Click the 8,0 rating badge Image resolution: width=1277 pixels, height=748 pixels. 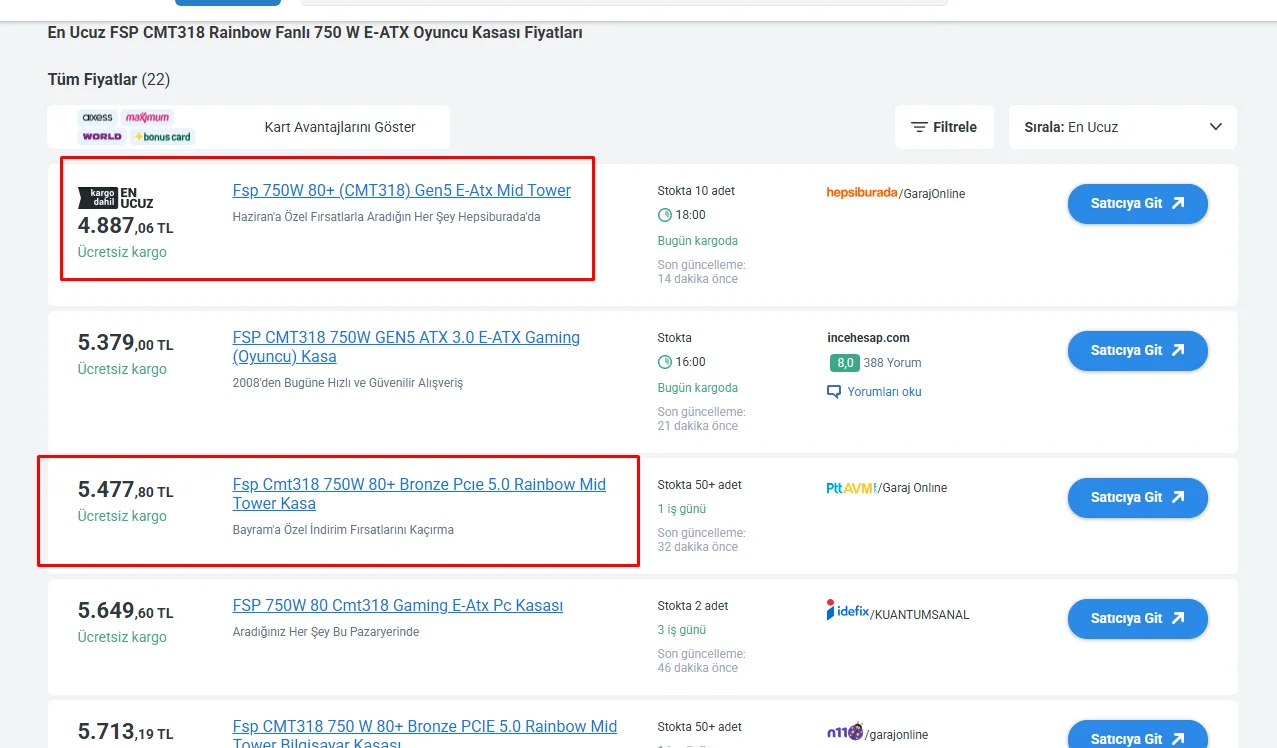(844, 363)
